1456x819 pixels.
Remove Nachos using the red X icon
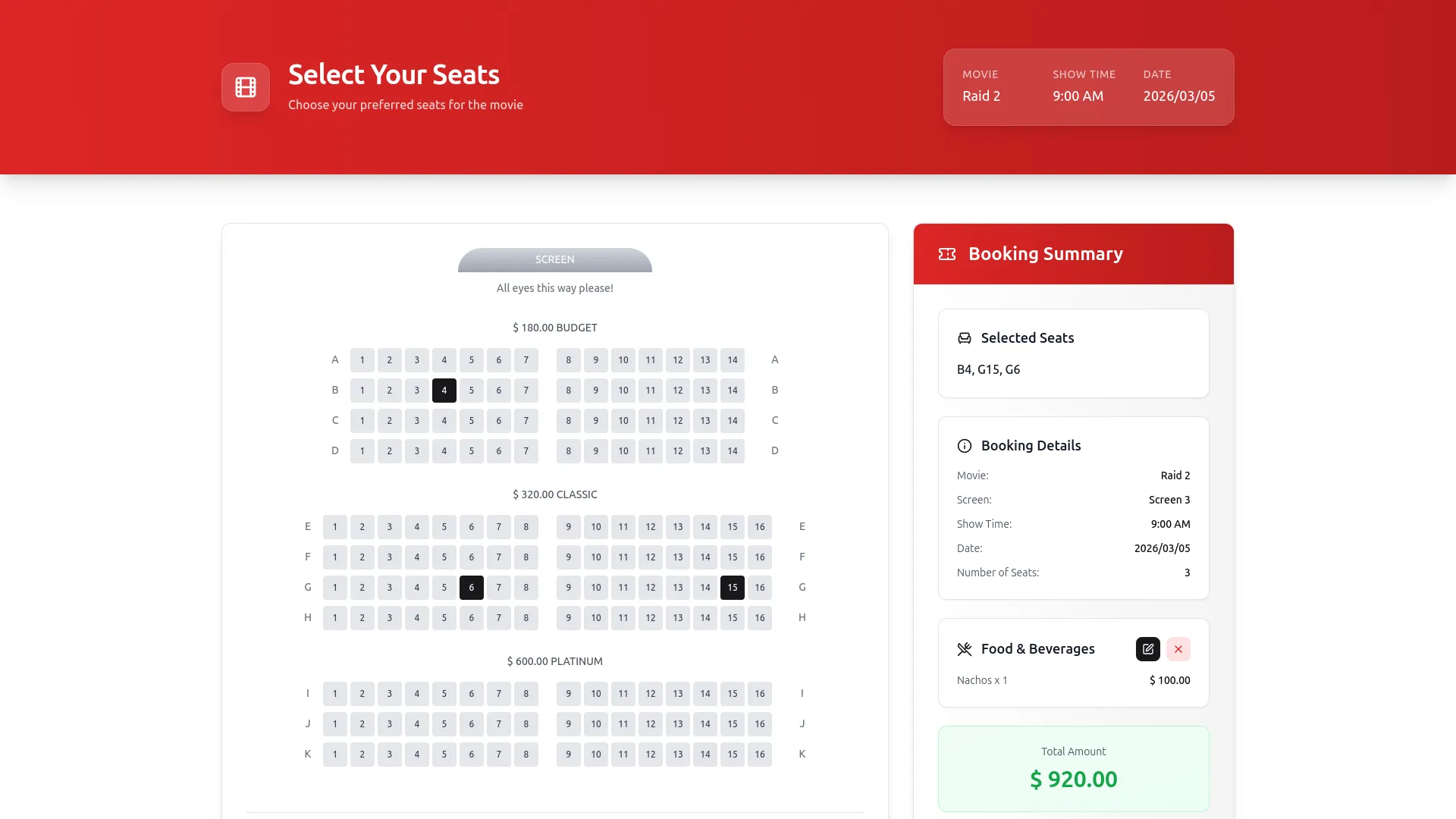coord(1178,649)
